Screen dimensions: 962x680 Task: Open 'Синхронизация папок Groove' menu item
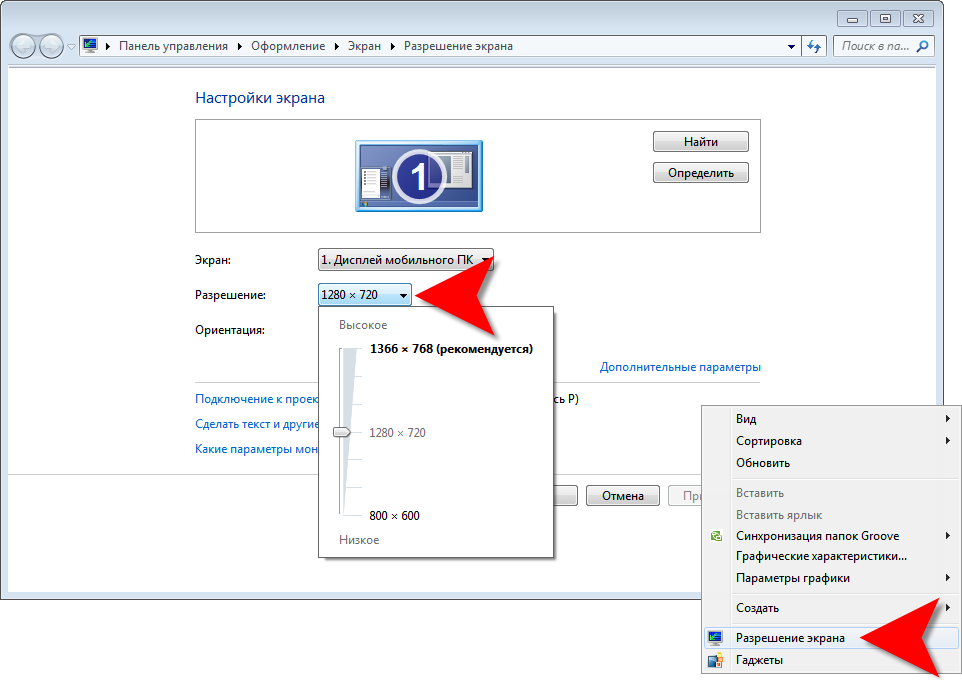tap(831, 536)
